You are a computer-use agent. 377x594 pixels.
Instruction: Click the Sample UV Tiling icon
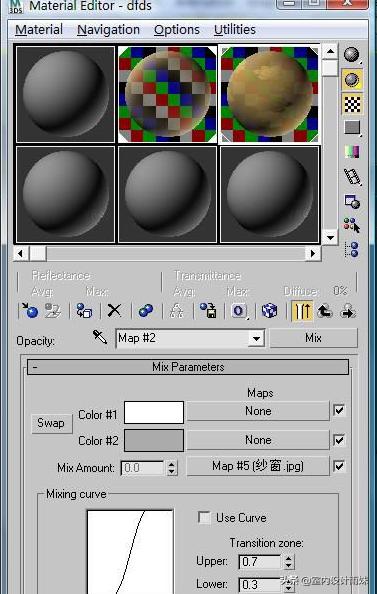click(352, 128)
